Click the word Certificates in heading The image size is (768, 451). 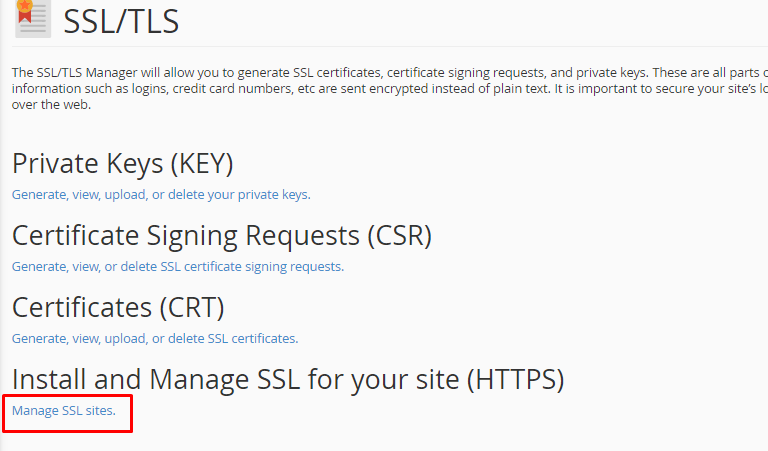82,308
